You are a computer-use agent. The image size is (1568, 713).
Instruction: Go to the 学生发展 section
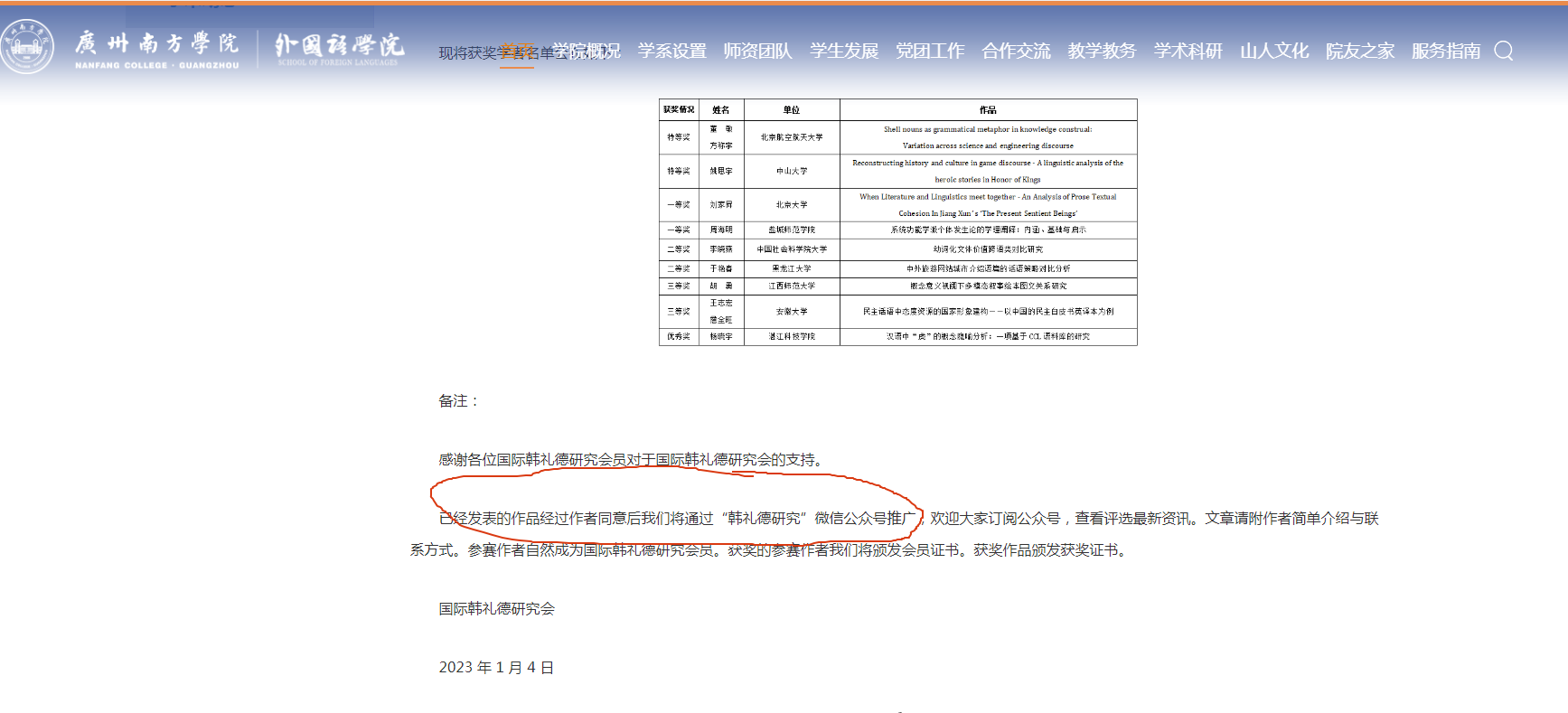pyautogui.click(x=844, y=51)
